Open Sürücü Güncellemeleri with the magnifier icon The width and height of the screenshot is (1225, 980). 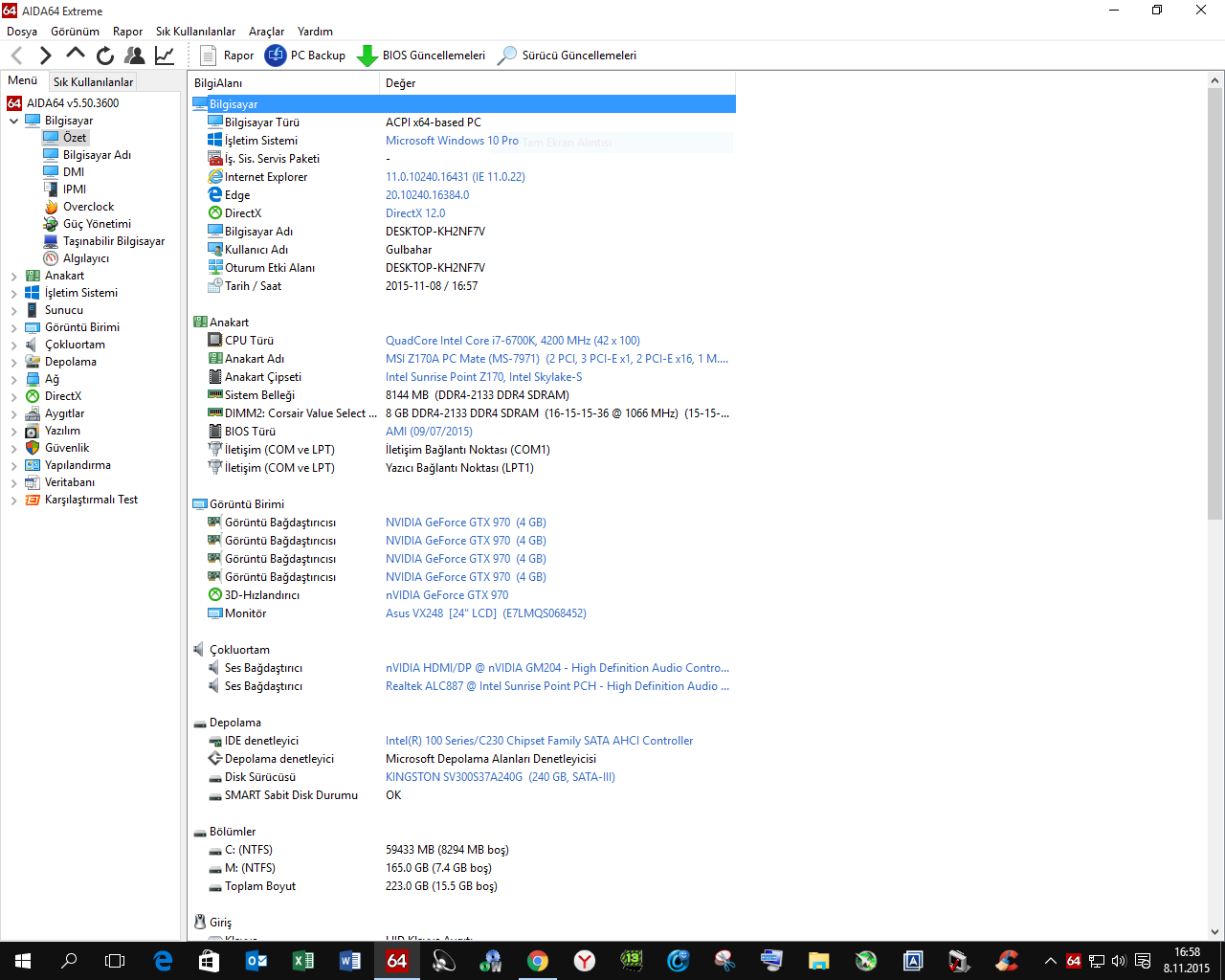567,56
